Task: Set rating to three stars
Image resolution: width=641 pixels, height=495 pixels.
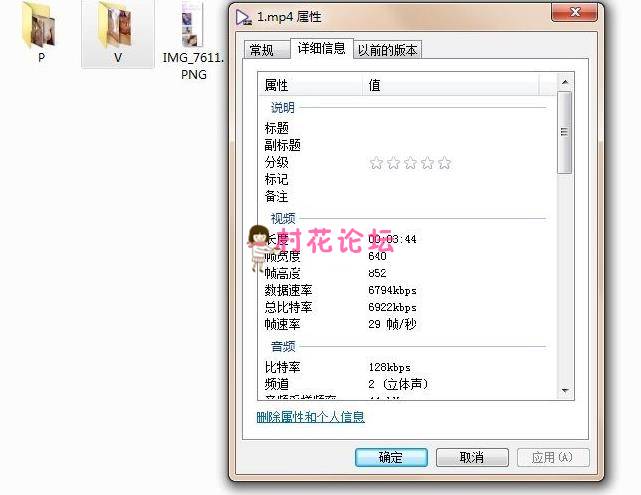Action: (410, 163)
